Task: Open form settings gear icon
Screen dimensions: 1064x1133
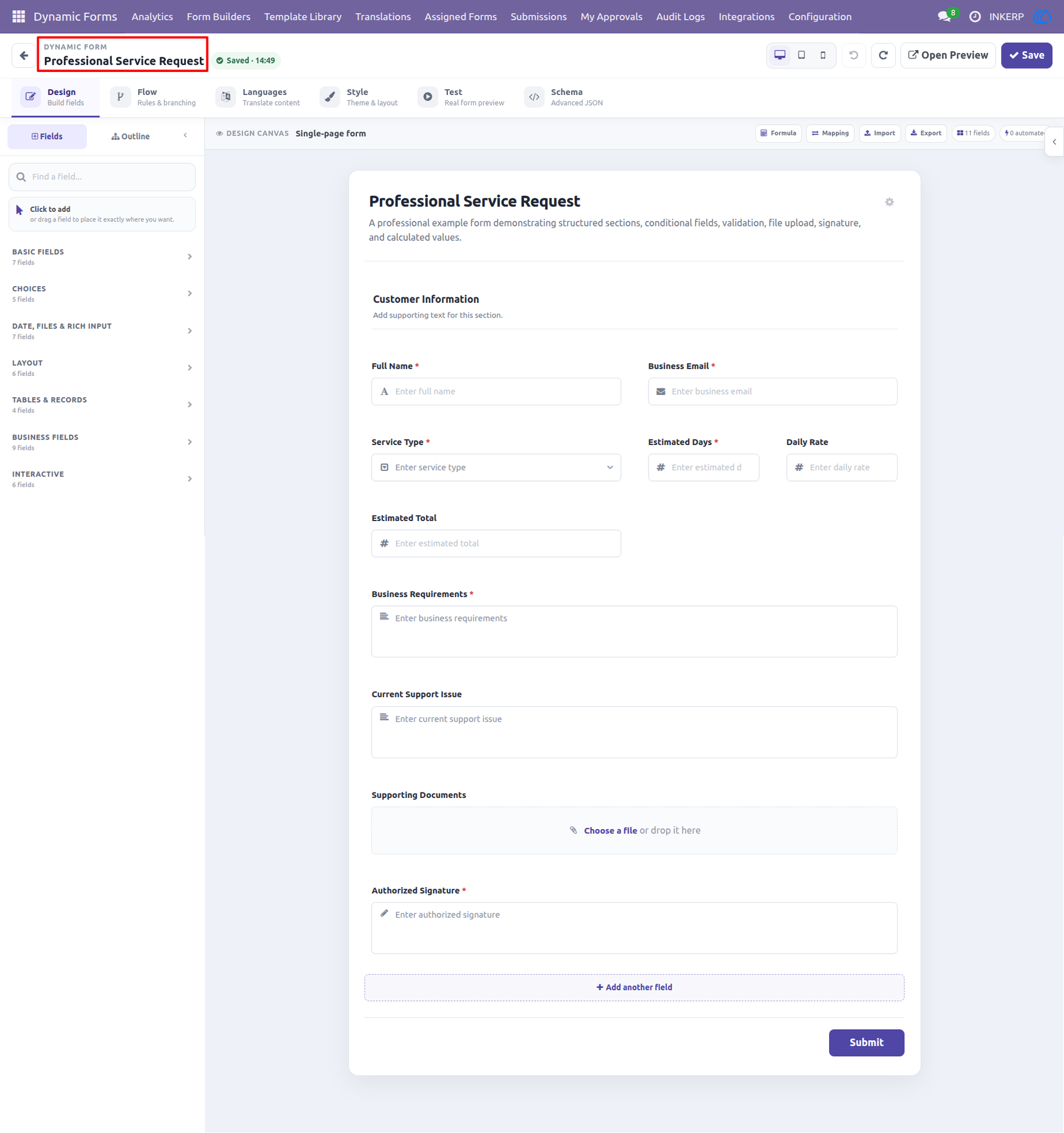Action: point(889,202)
